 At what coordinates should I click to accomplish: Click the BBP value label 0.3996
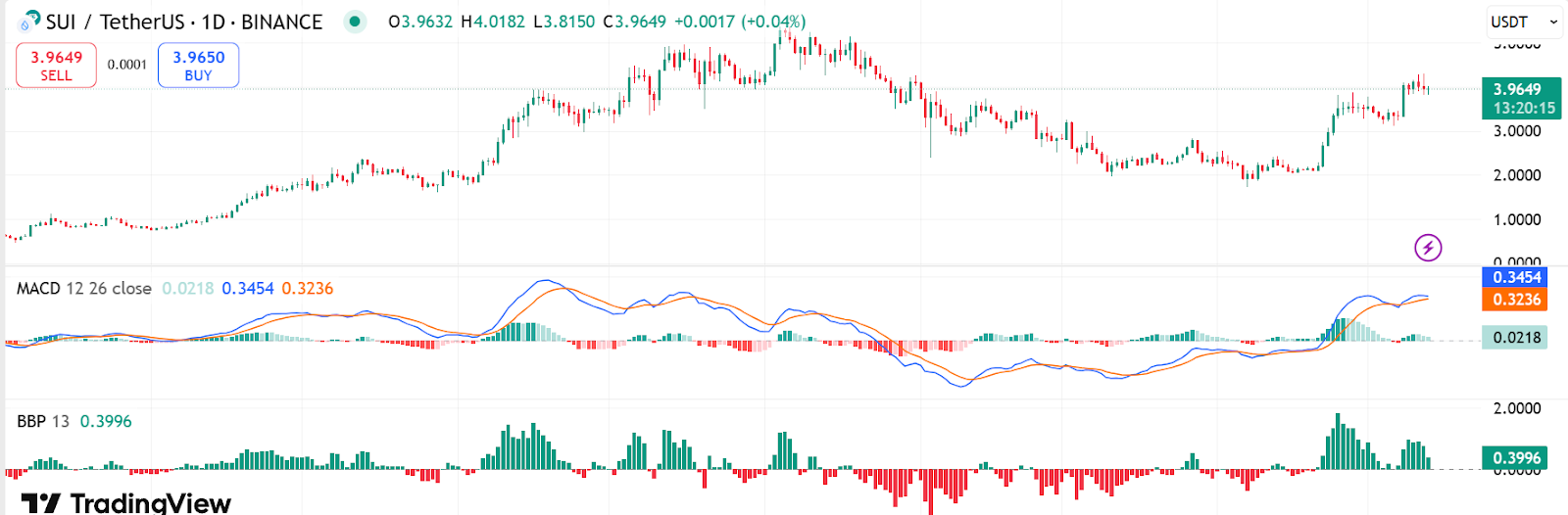1516,458
